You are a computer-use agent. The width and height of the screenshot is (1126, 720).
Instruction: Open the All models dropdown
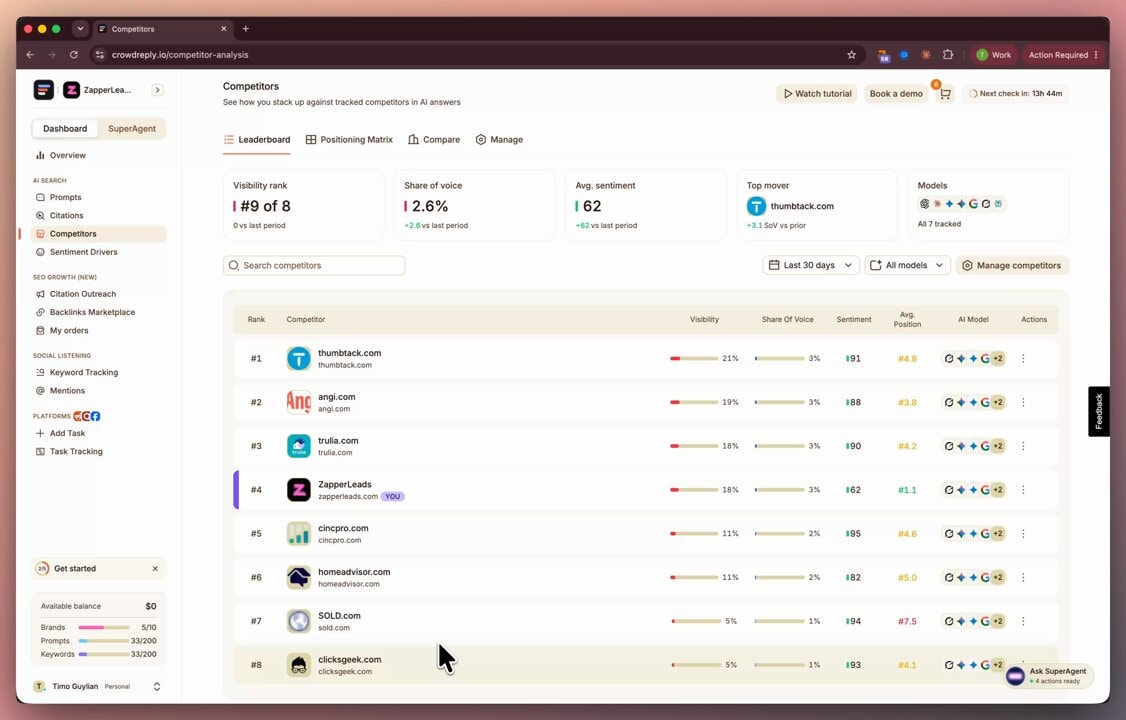tap(908, 265)
